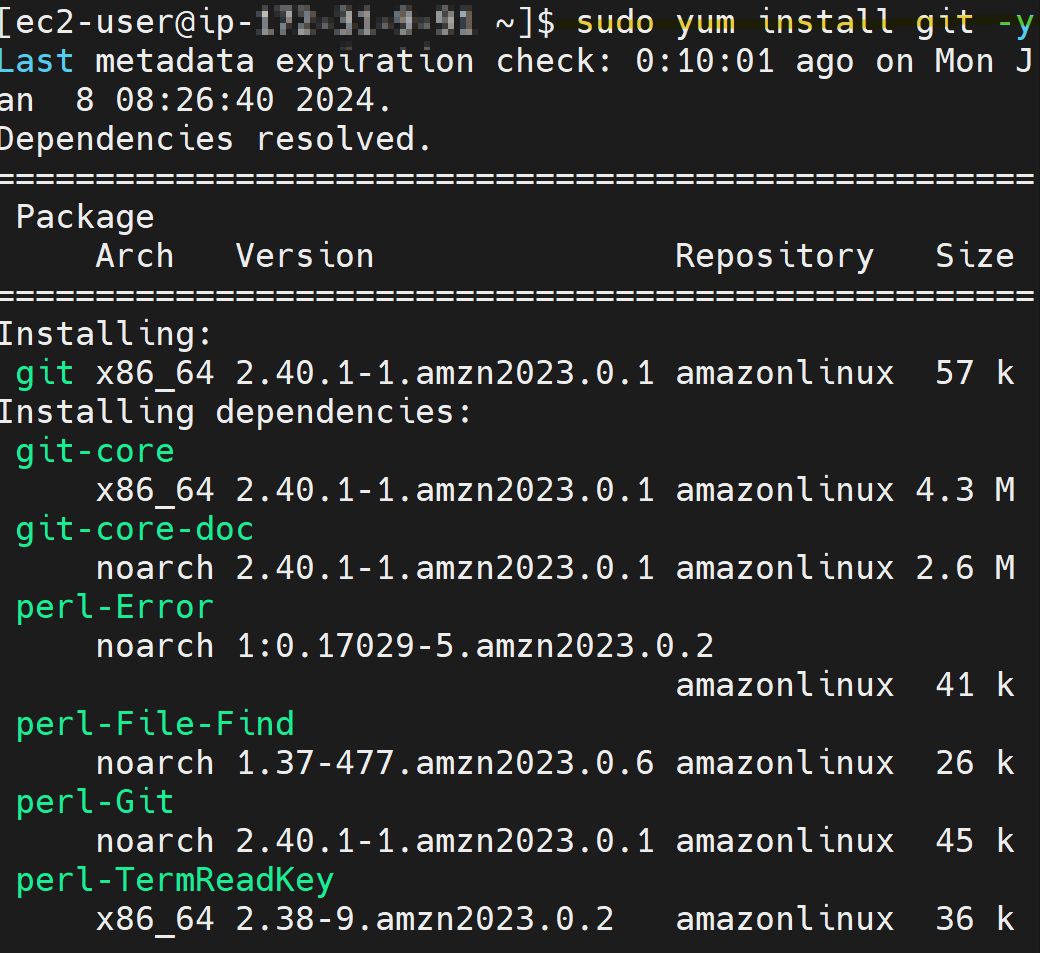Click 'noarch' in the git-core-doc row
The image size is (1040, 953).
[x=155, y=569]
